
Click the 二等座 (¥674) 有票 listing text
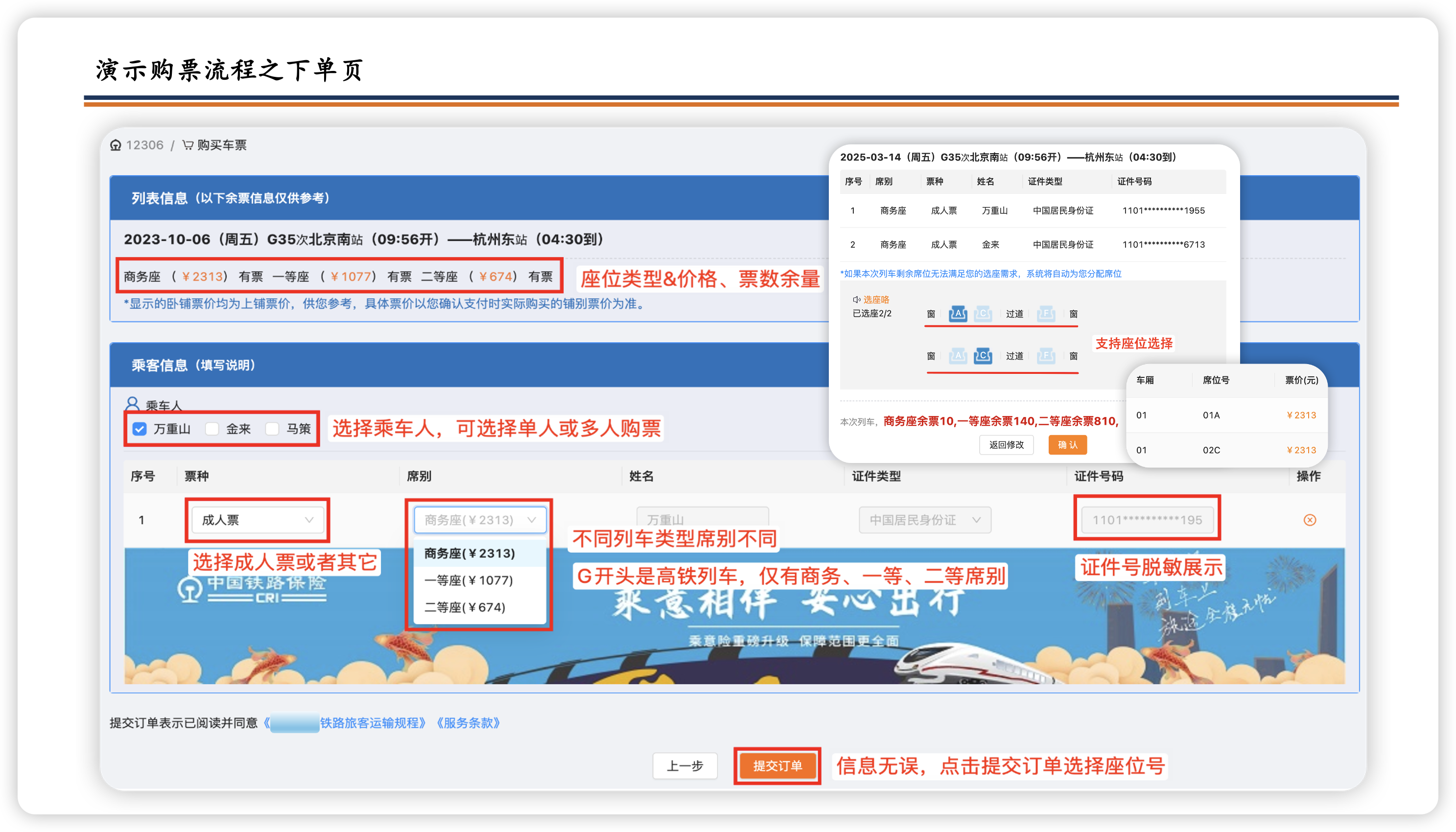(x=487, y=277)
